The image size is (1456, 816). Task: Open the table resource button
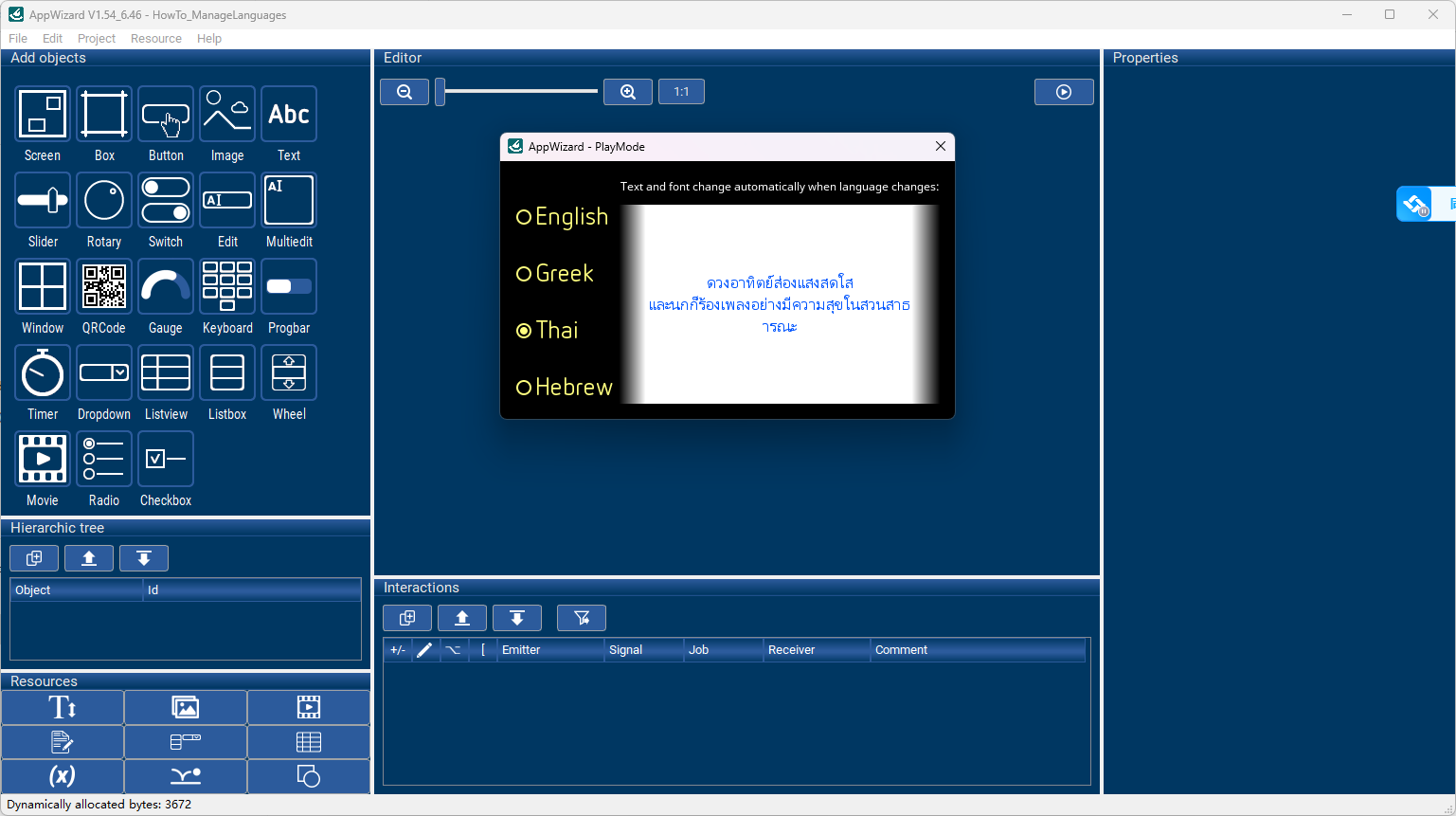[x=309, y=742]
